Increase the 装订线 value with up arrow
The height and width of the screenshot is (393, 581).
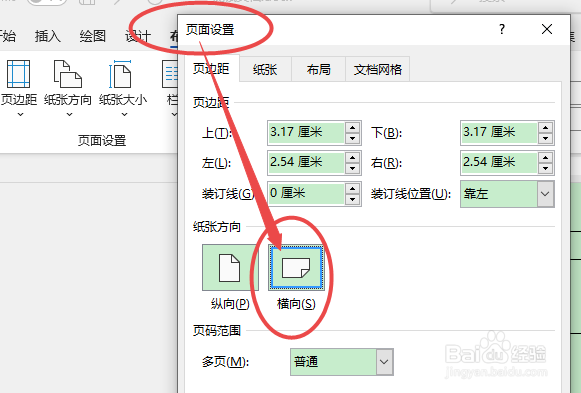[352, 188]
